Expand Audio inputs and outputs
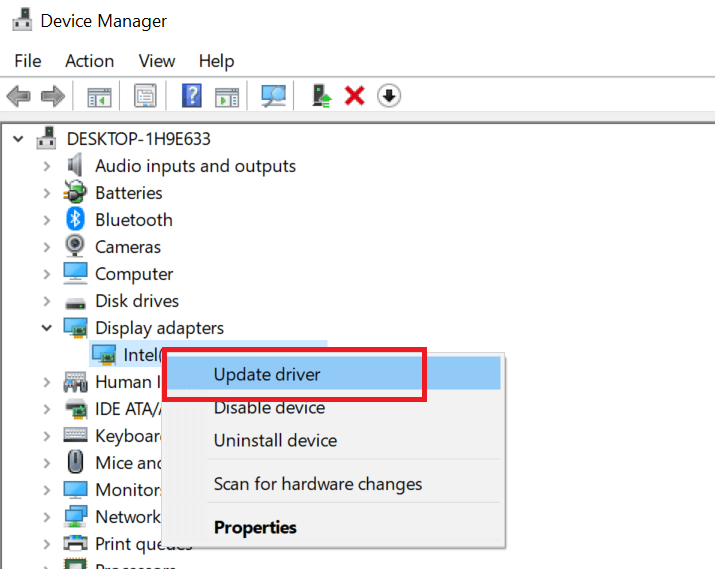Screen dimensions: 715x569 point(47,166)
